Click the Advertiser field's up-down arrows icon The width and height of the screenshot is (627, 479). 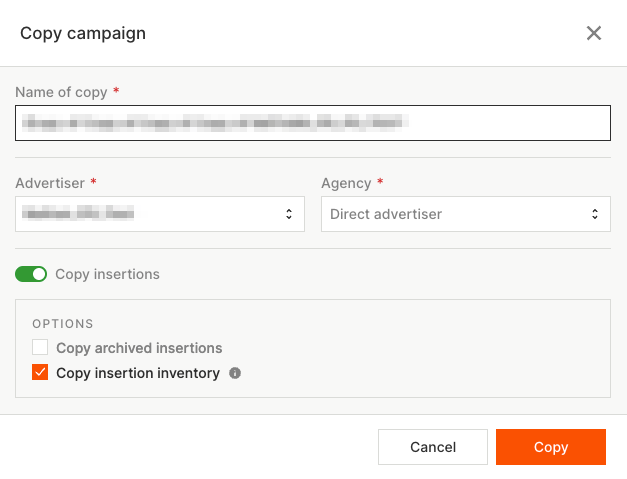(289, 214)
